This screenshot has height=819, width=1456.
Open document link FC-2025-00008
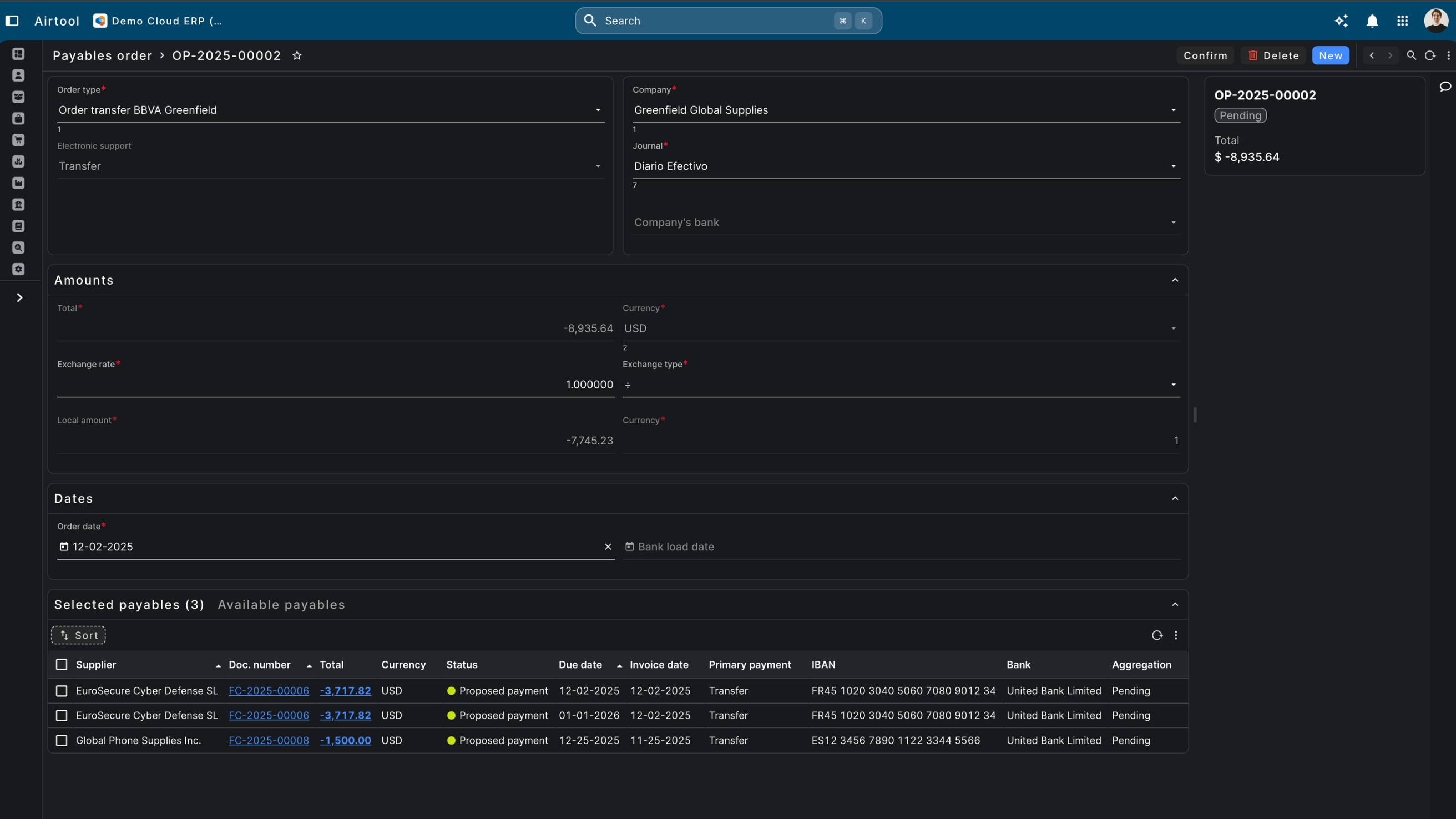click(x=269, y=740)
